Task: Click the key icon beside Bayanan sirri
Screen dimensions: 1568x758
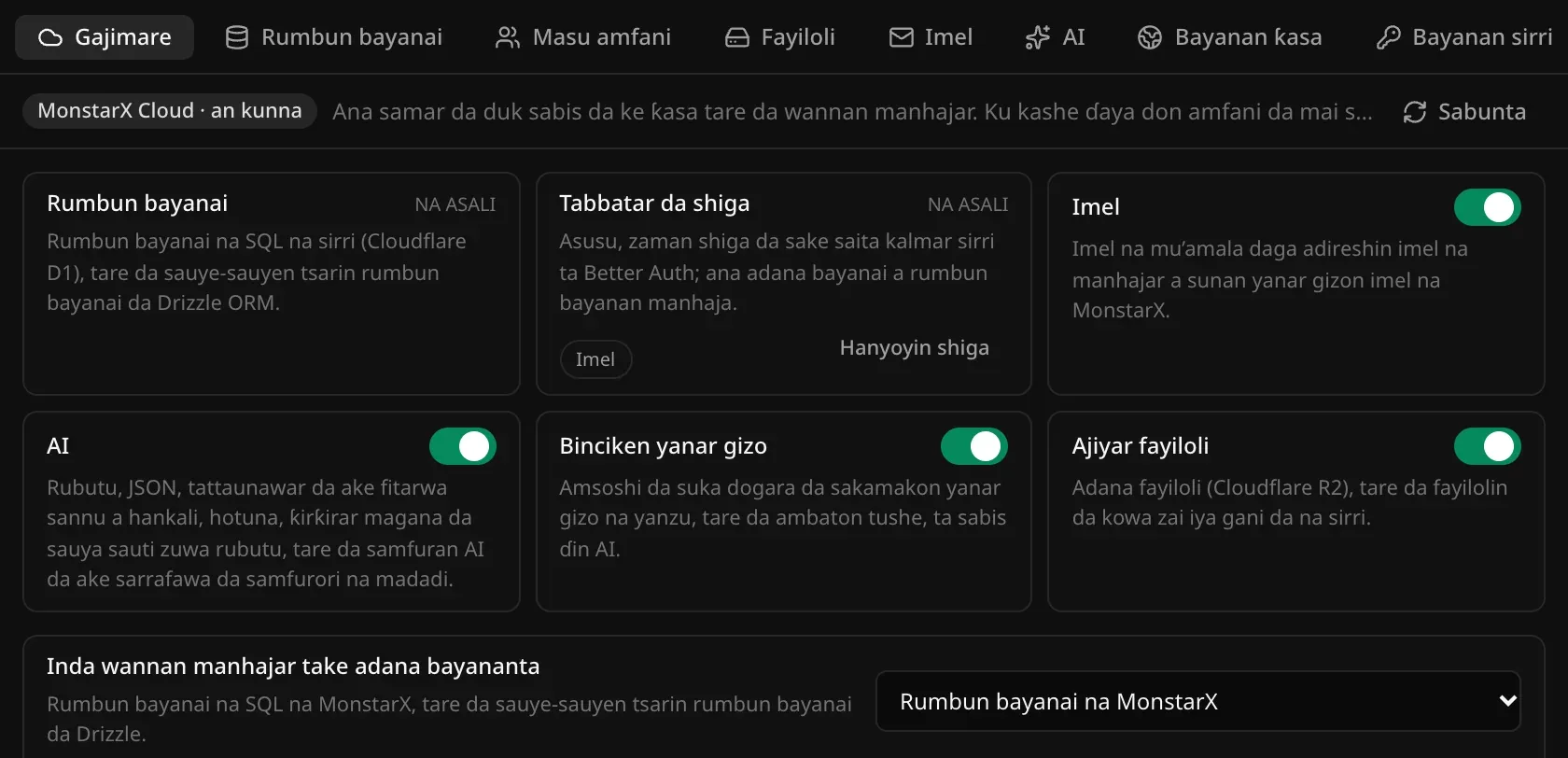Action: 1388,37
